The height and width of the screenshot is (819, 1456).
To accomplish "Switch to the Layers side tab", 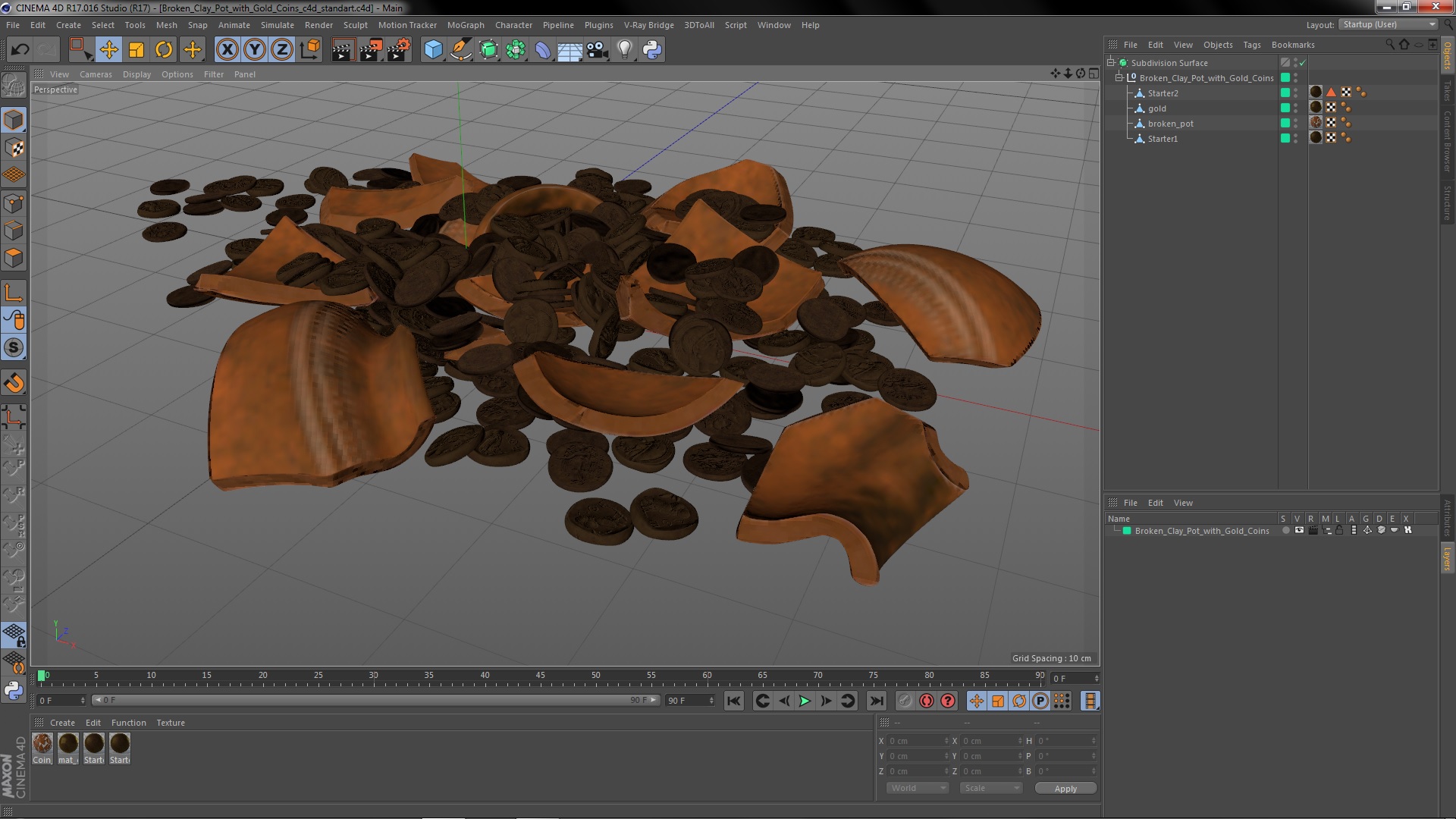I will (1448, 559).
